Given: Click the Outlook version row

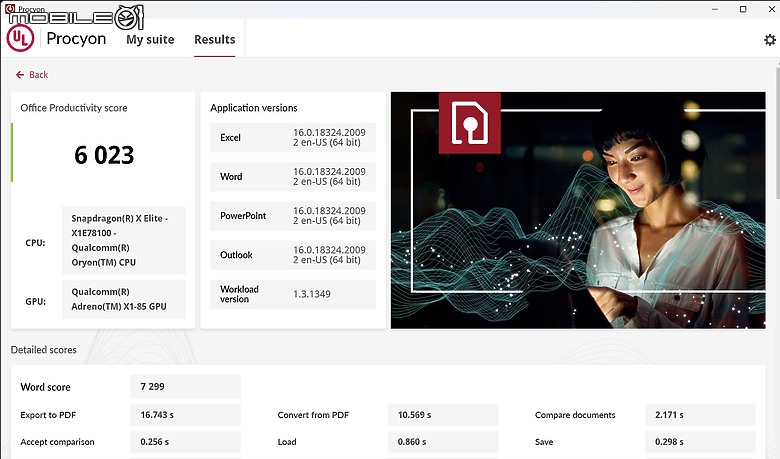Looking at the screenshot, I should pyautogui.click(x=293, y=255).
